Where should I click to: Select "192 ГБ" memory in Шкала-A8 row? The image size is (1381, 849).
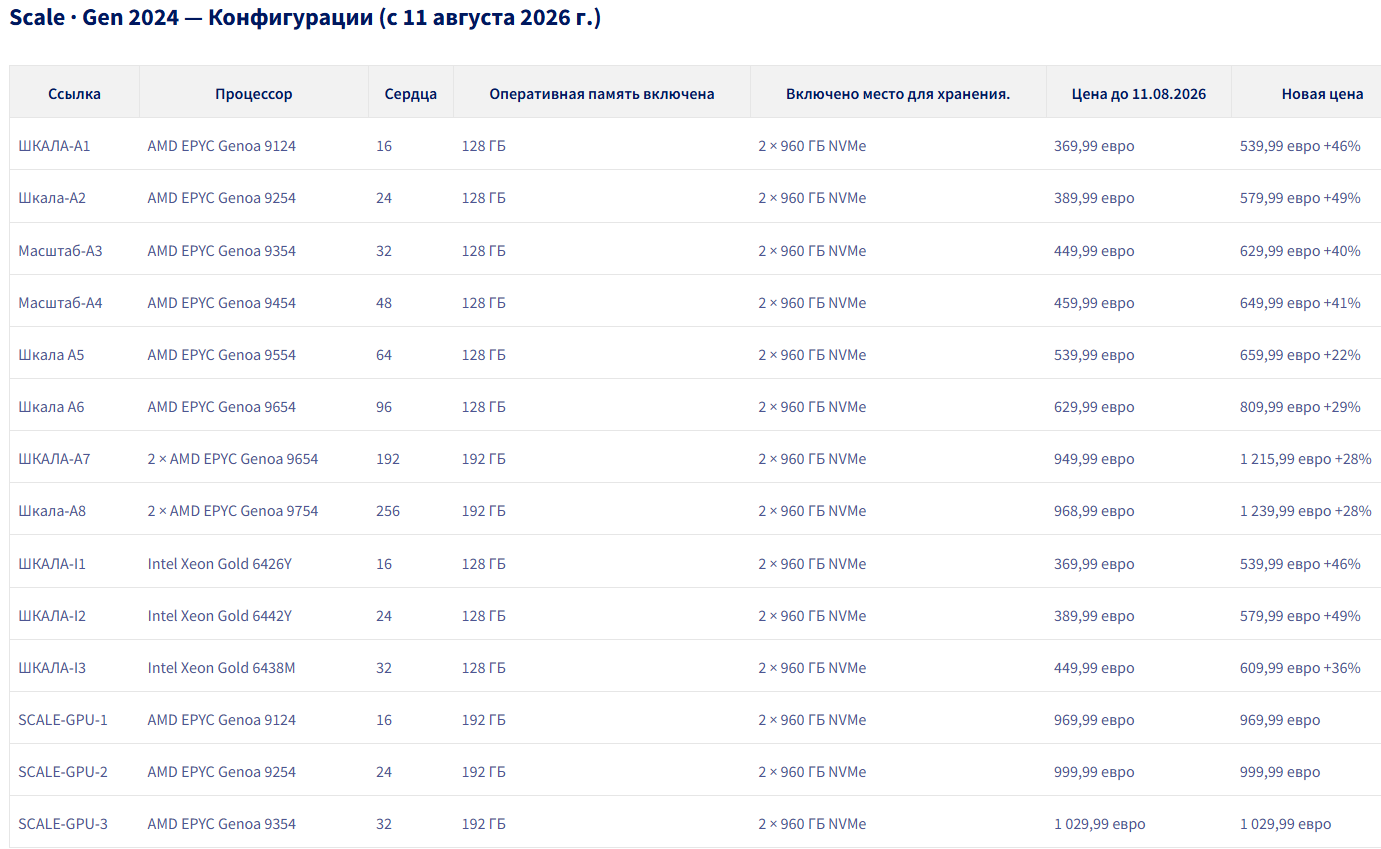click(484, 511)
